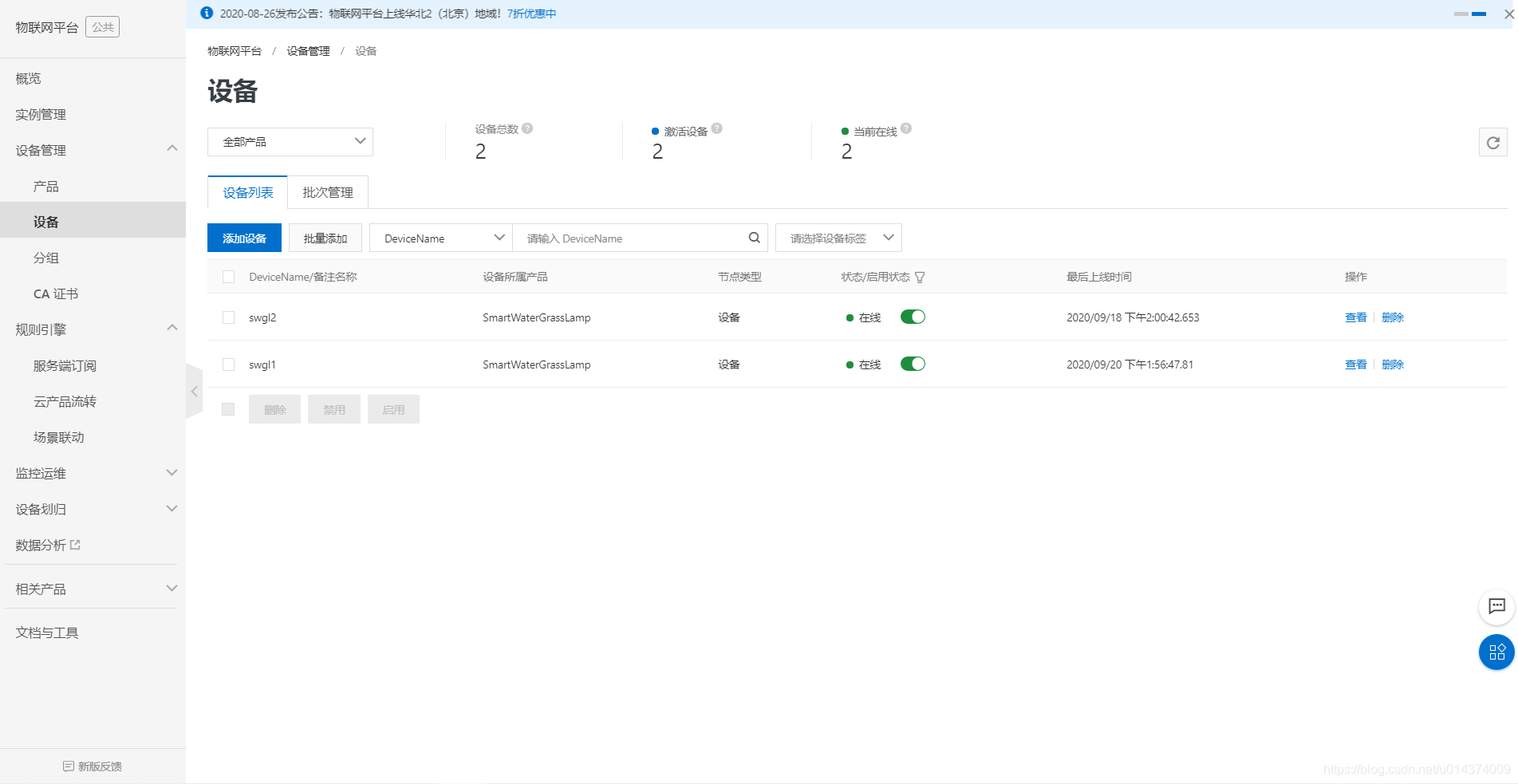Collapse the 规则引擎 sidebar section

click(172, 329)
